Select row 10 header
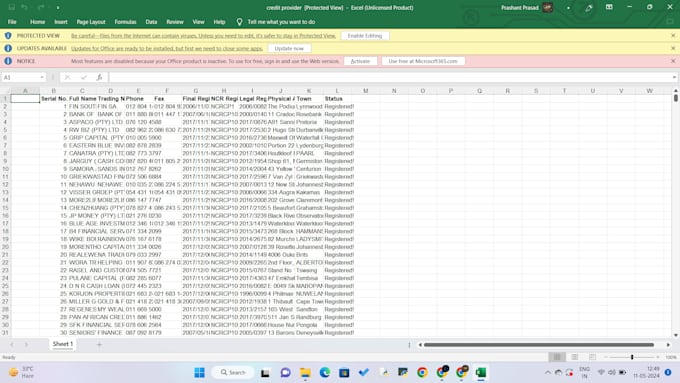Viewport: 680px width, 383px height. (5, 169)
